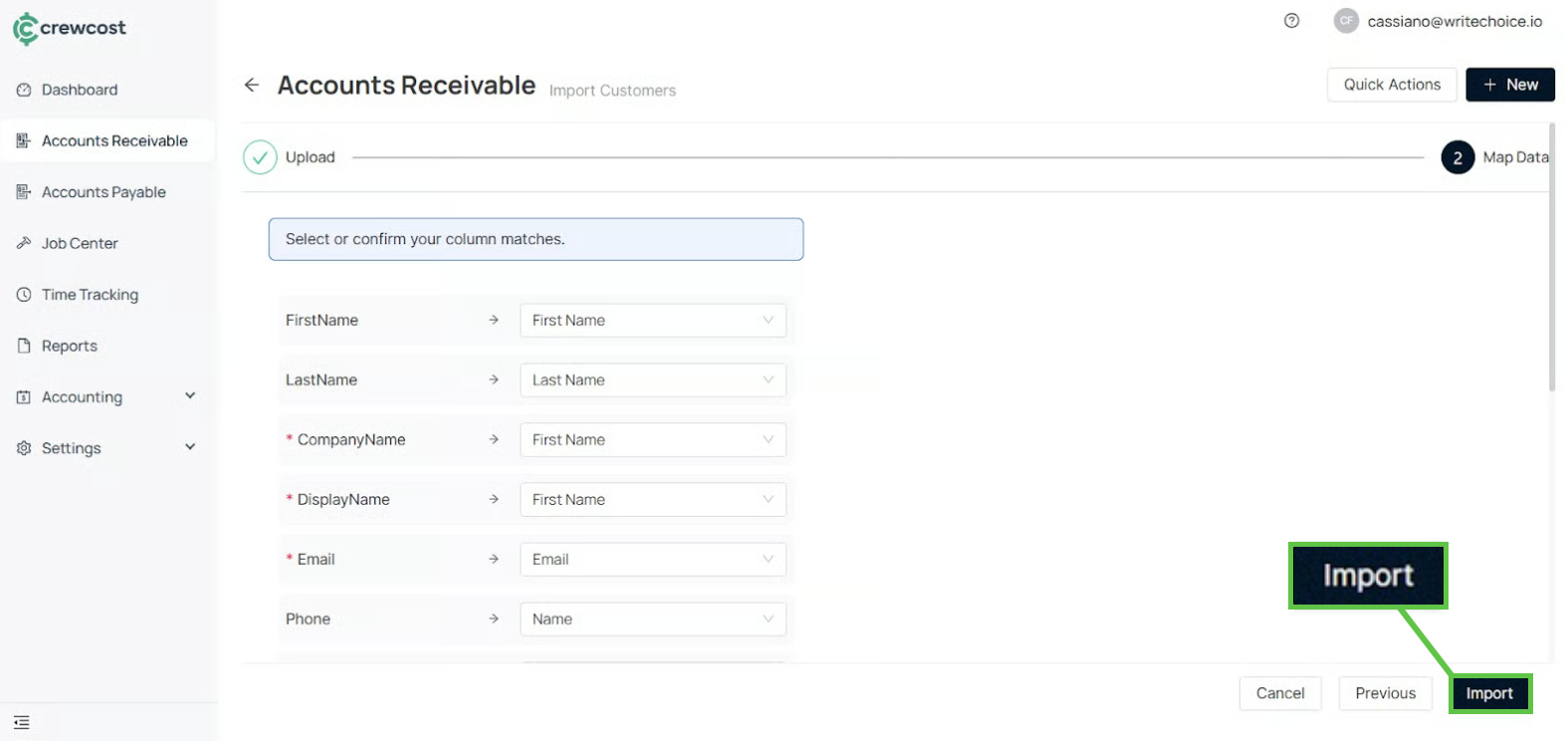1568x741 pixels.
Task: Open the Quick Actions menu
Action: point(1391,85)
